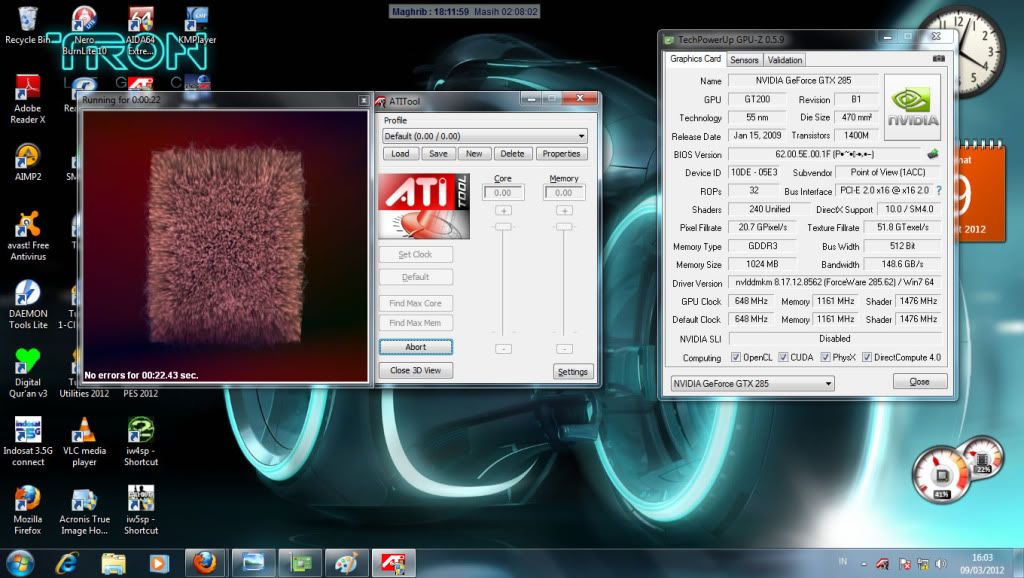The width and height of the screenshot is (1024, 578).
Task: Select the Acronis True Image desktop icon
Action: click(x=84, y=510)
